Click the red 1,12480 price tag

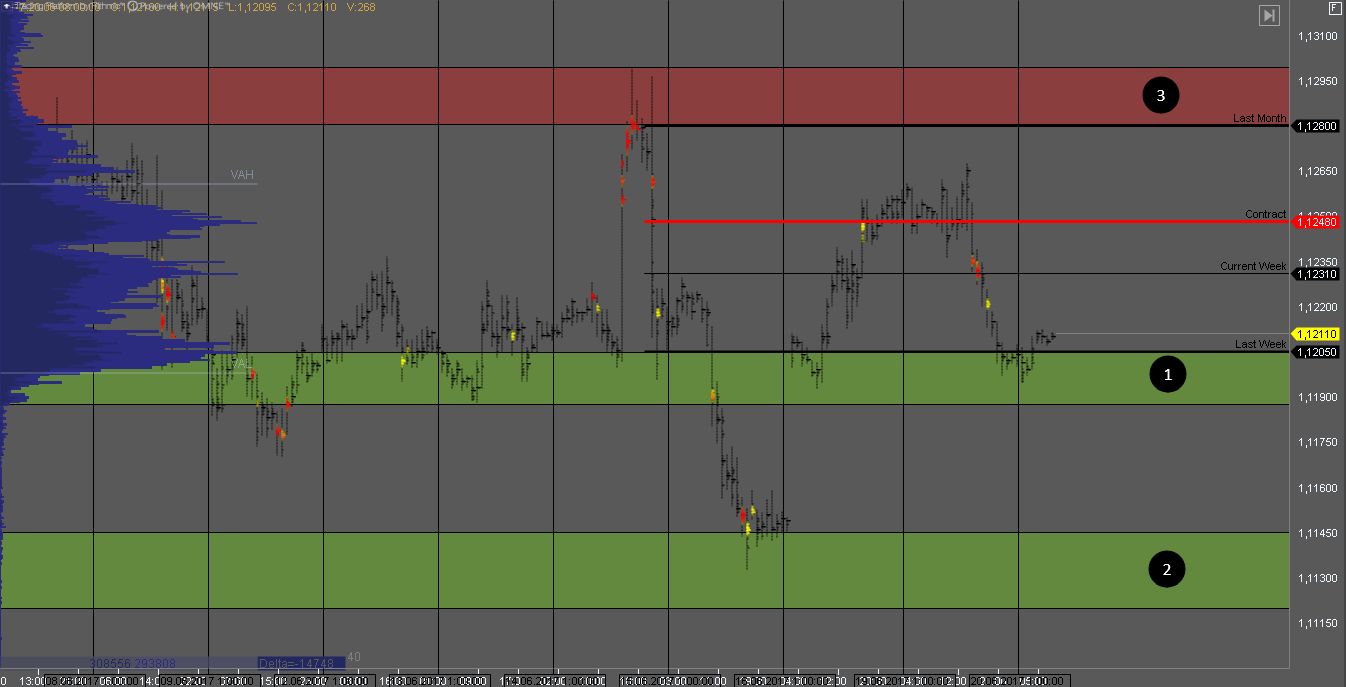pyautogui.click(x=1316, y=222)
